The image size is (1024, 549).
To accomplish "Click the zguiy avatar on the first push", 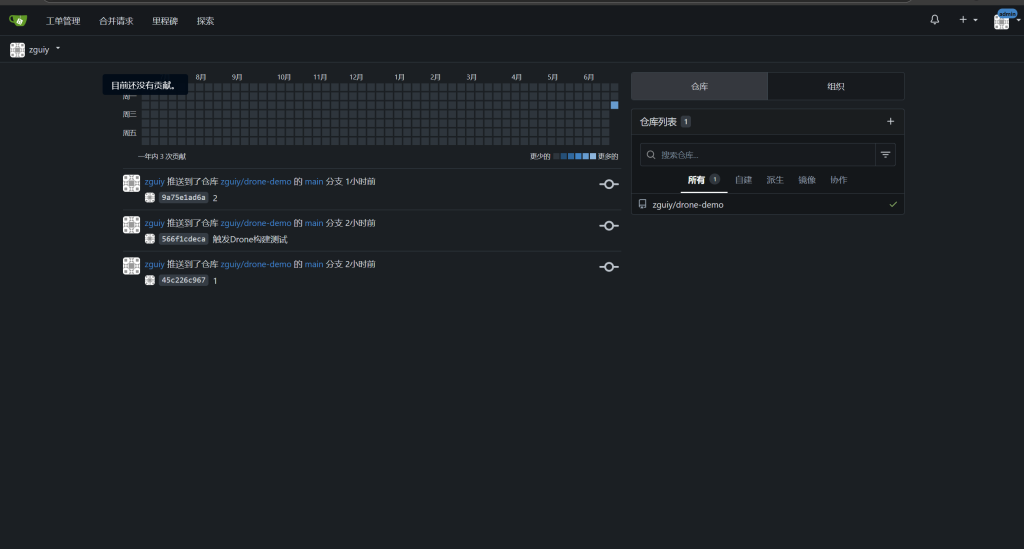I will [x=131, y=183].
